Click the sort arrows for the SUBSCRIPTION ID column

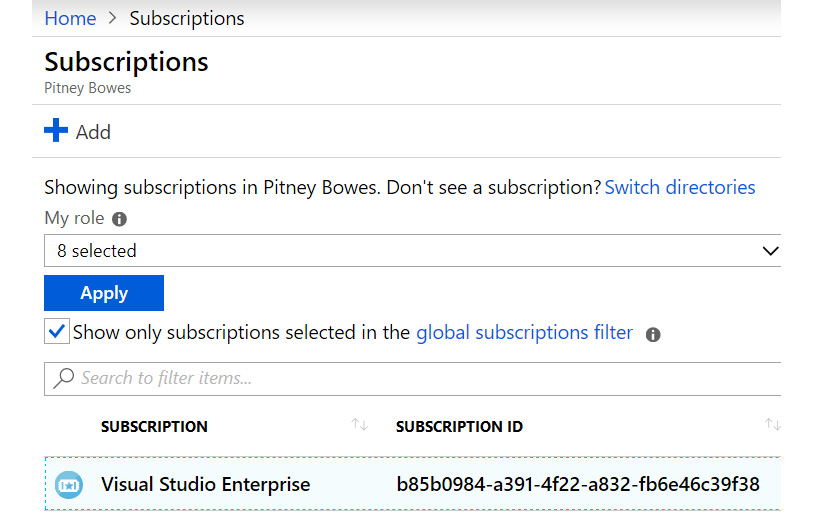coord(772,426)
